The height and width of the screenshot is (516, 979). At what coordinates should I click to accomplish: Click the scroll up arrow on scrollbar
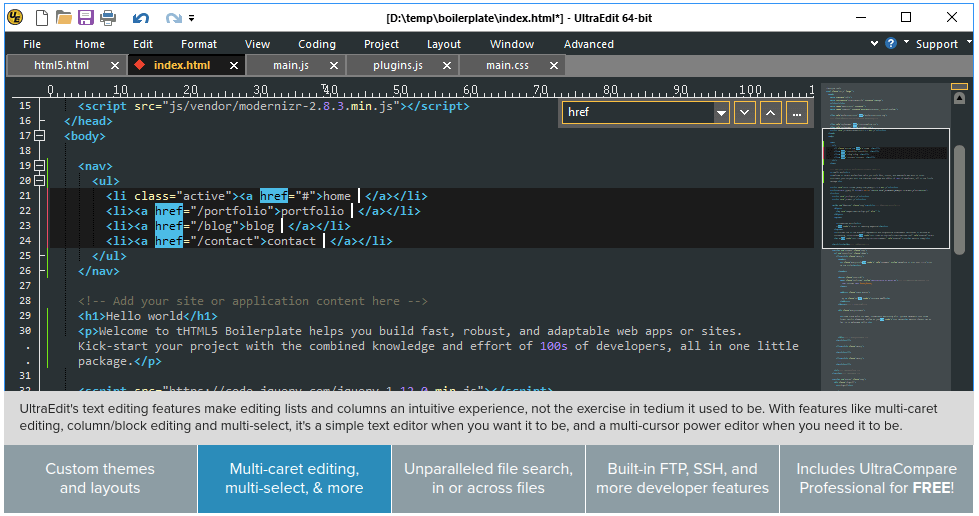[960, 99]
